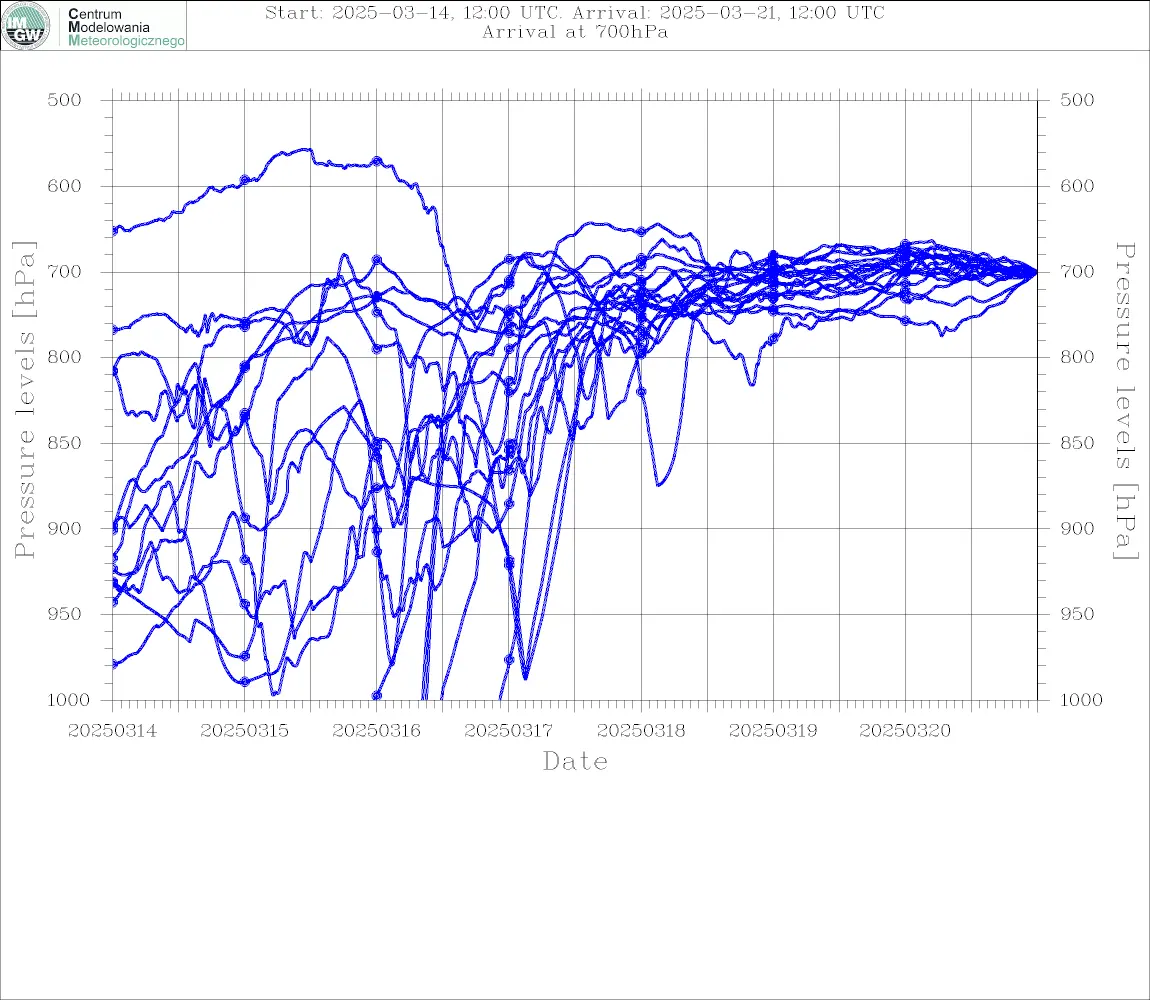This screenshot has width=1150, height=1000.
Task: Click the date label 20250316
Action: [376, 731]
